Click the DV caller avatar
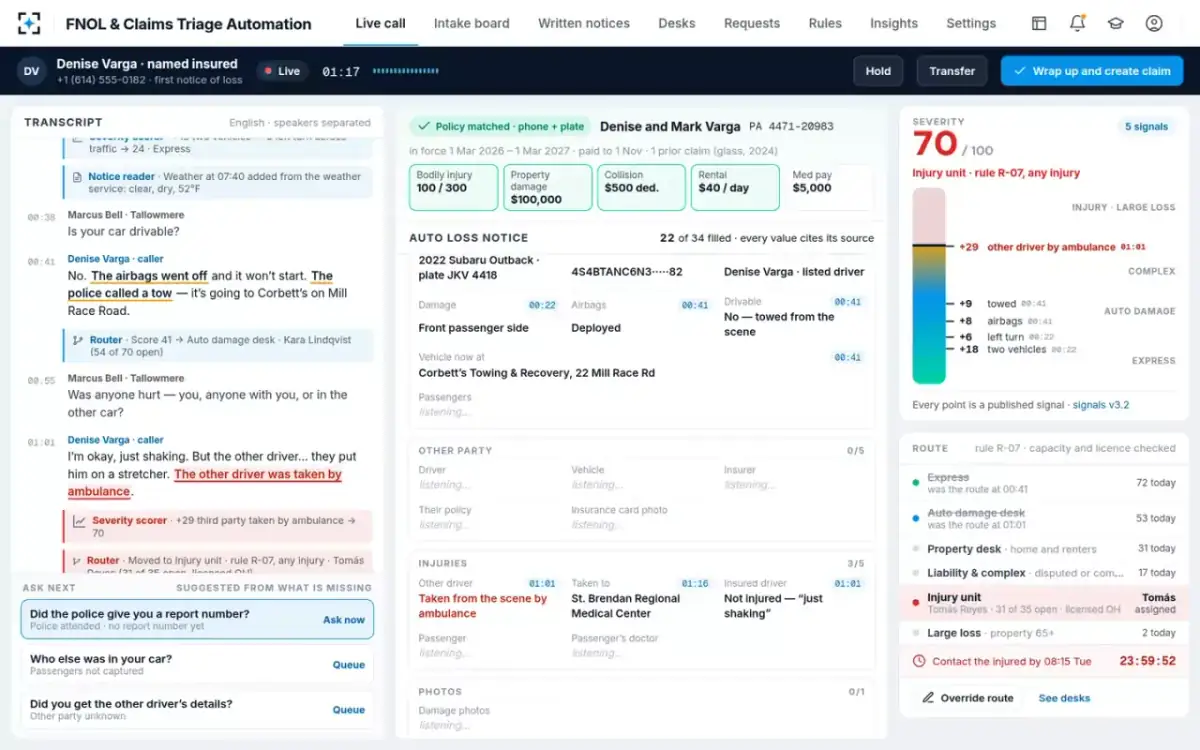The image size is (1200, 750). pos(32,71)
